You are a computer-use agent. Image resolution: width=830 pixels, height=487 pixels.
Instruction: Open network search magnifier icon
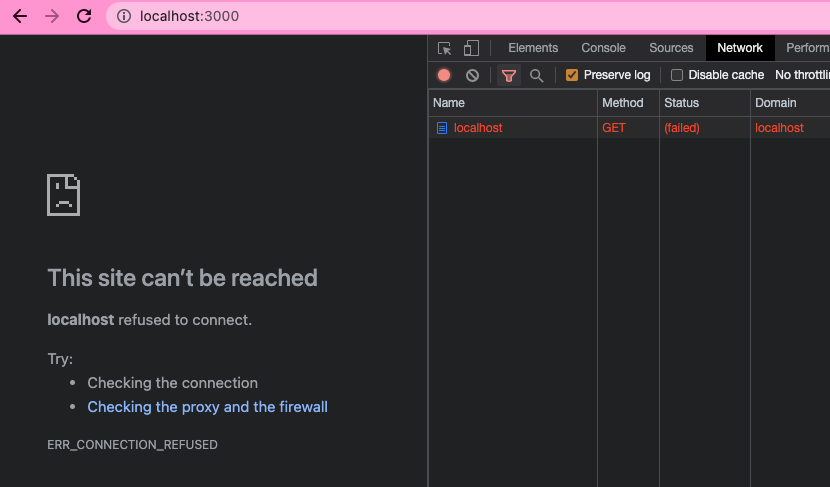coord(537,76)
